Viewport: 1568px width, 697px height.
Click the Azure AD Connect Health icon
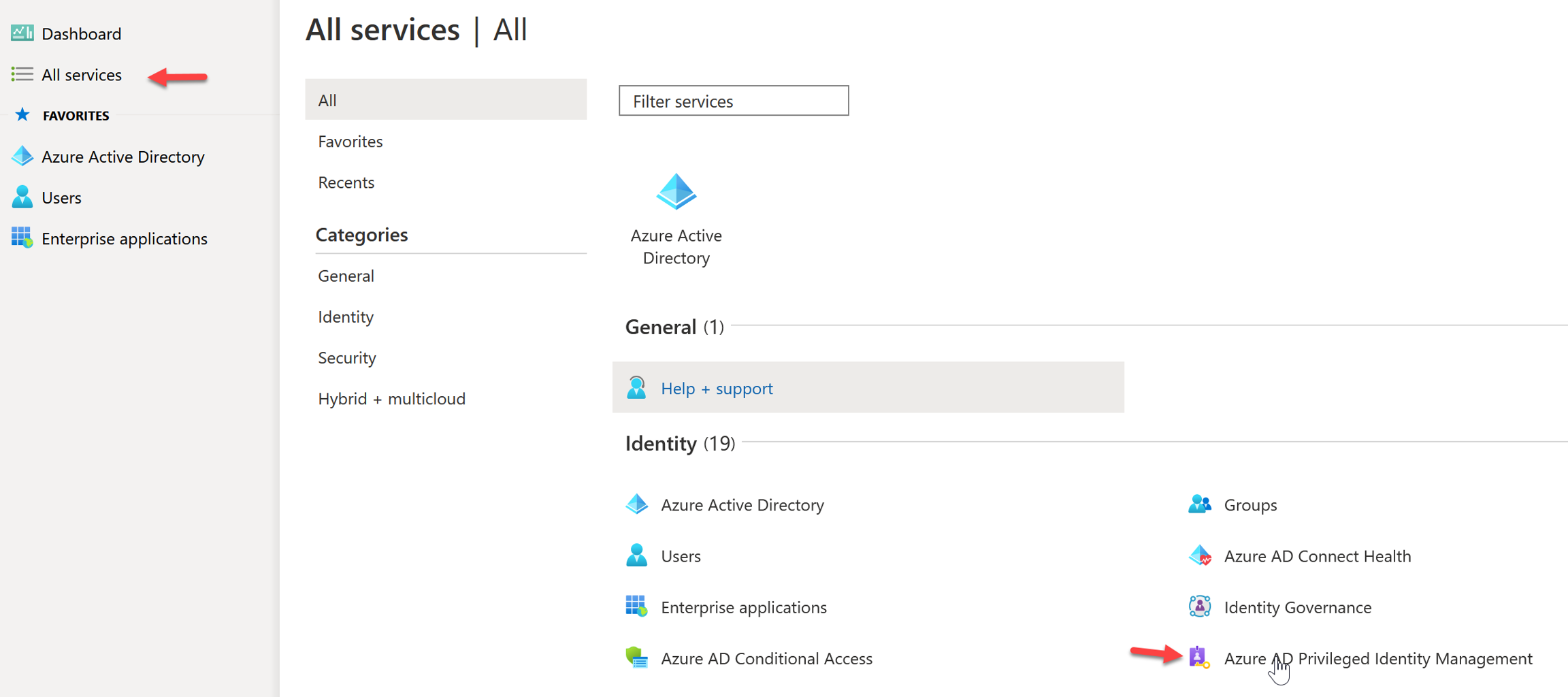pyautogui.click(x=1199, y=556)
